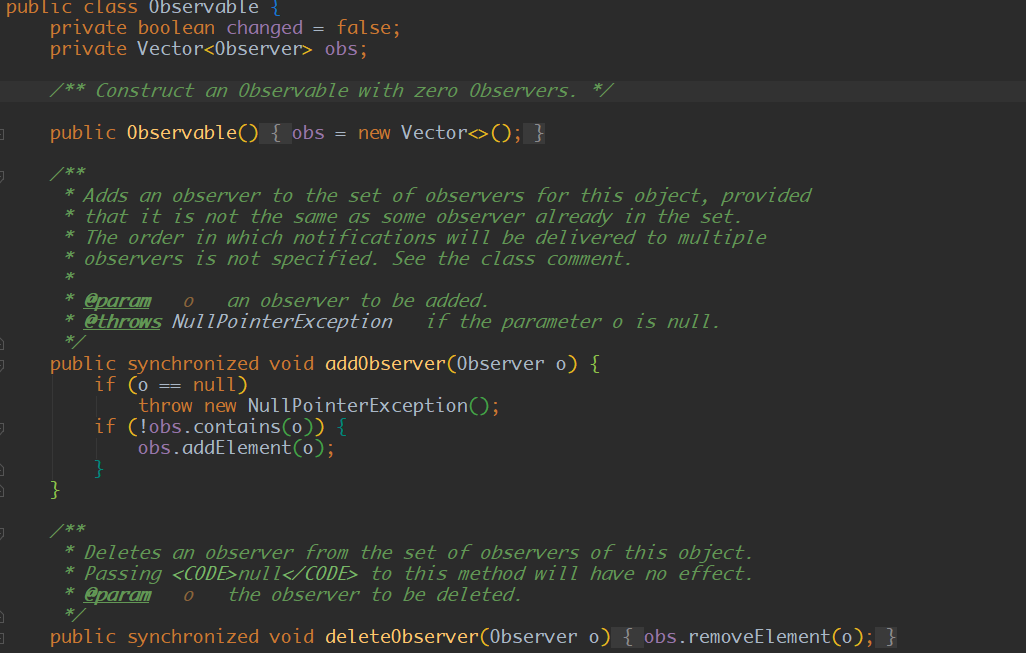Click comment line 'The order in which notifications'

[x=425, y=238]
